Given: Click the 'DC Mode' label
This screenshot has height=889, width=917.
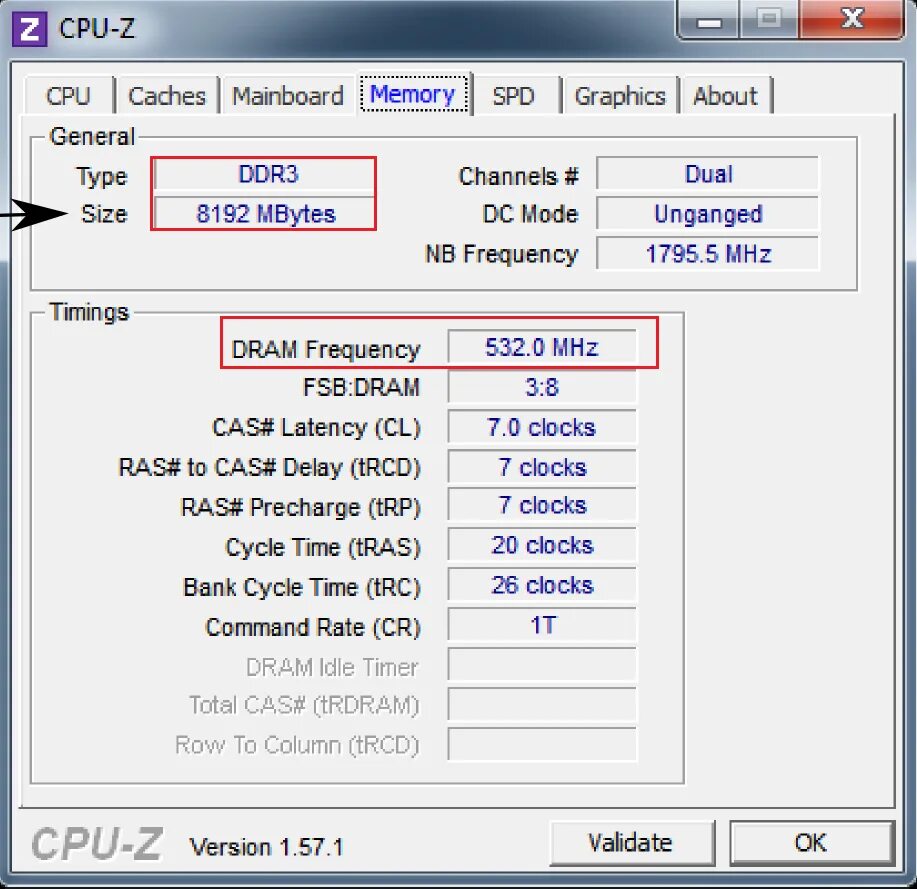Looking at the screenshot, I should click(530, 214).
